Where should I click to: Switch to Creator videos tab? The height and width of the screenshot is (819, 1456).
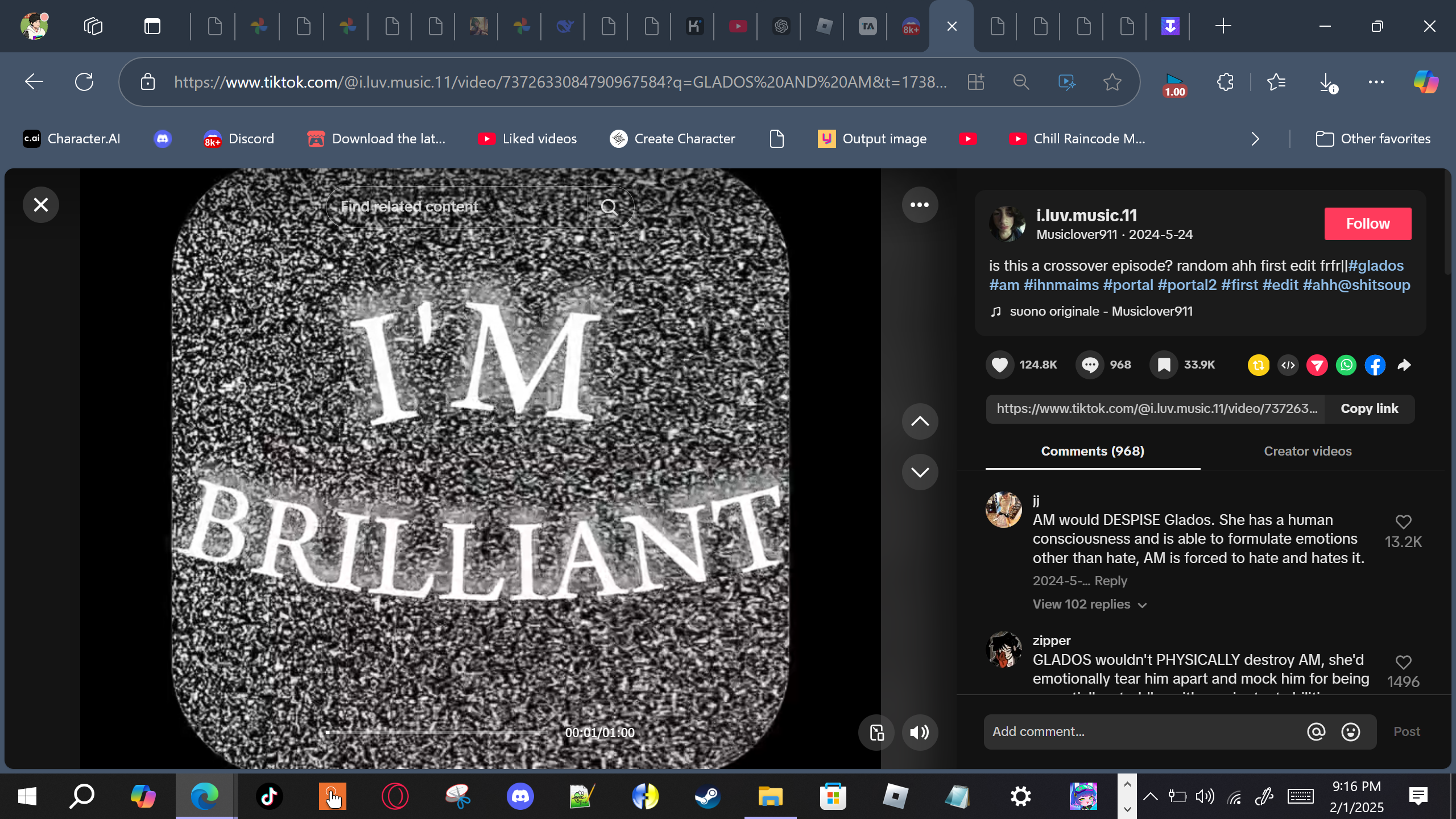point(1307,451)
